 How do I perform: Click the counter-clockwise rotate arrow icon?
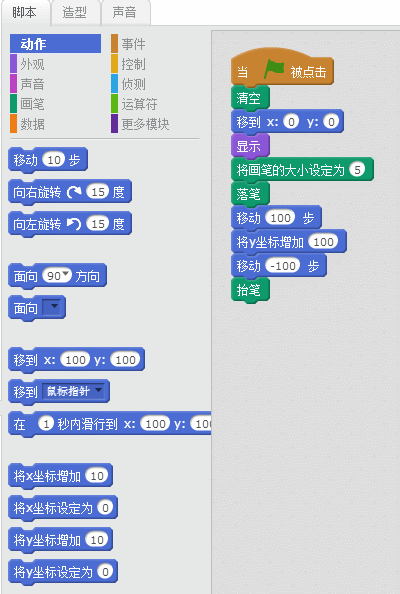click(74, 224)
